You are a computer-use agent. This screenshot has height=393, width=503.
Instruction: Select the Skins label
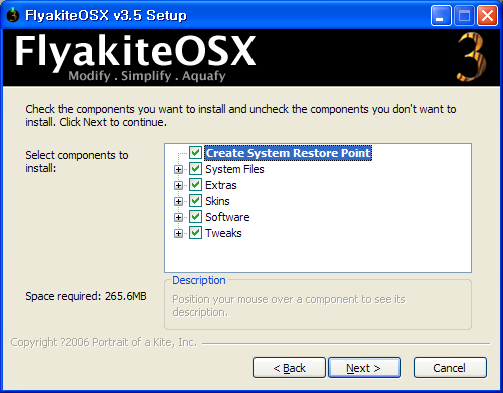pos(217,201)
